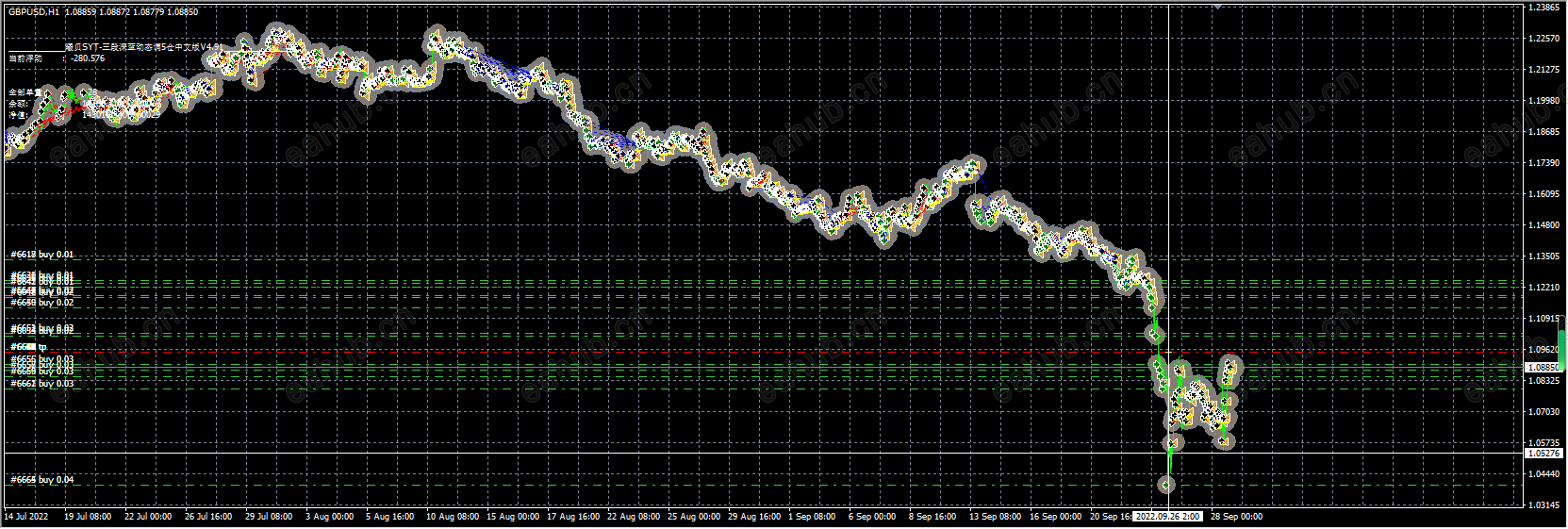Select the #6618 buy 0.01 order label

coord(41,255)
